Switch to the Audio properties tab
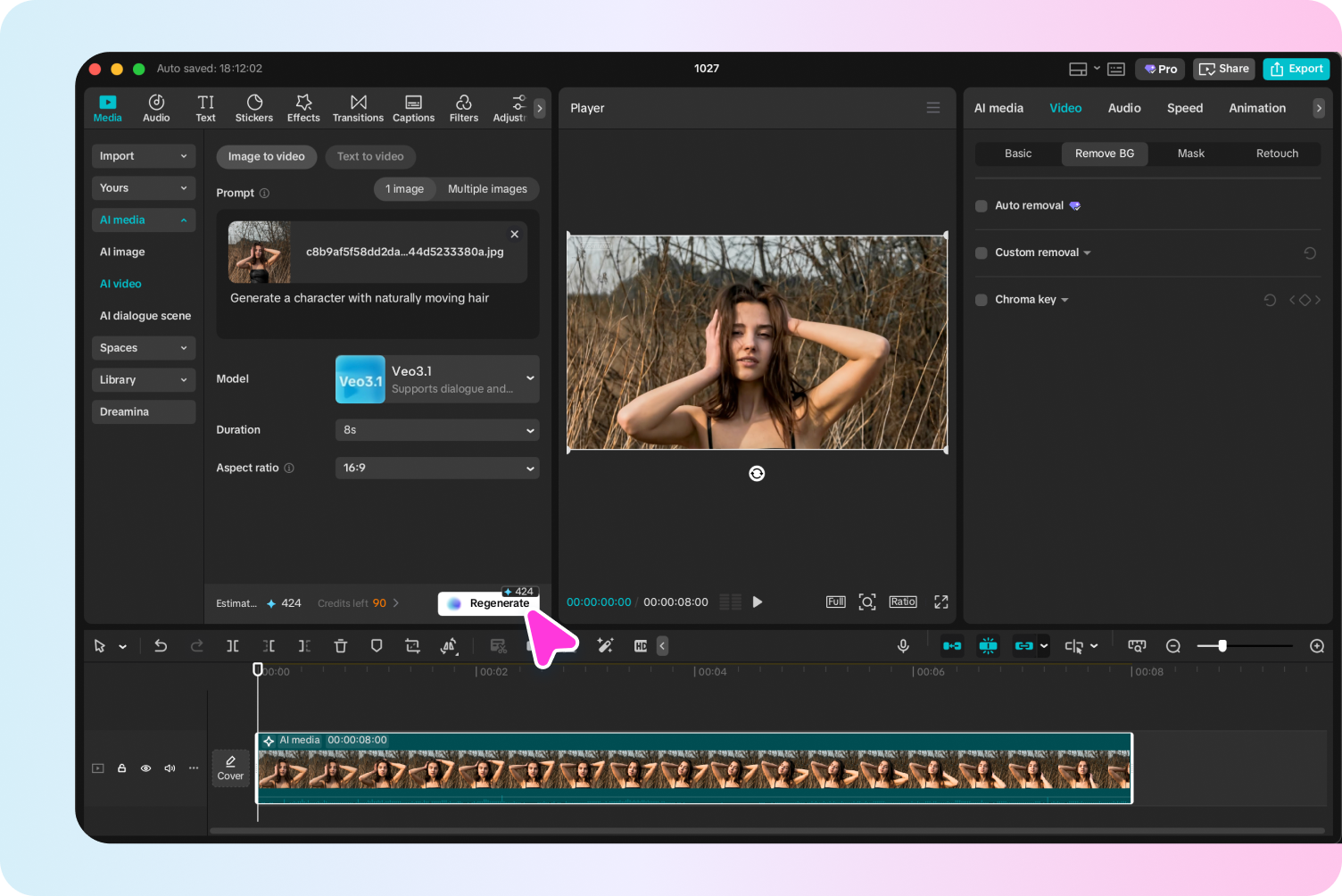This screenshot has width=1342, height=896. pos(1124,107)
